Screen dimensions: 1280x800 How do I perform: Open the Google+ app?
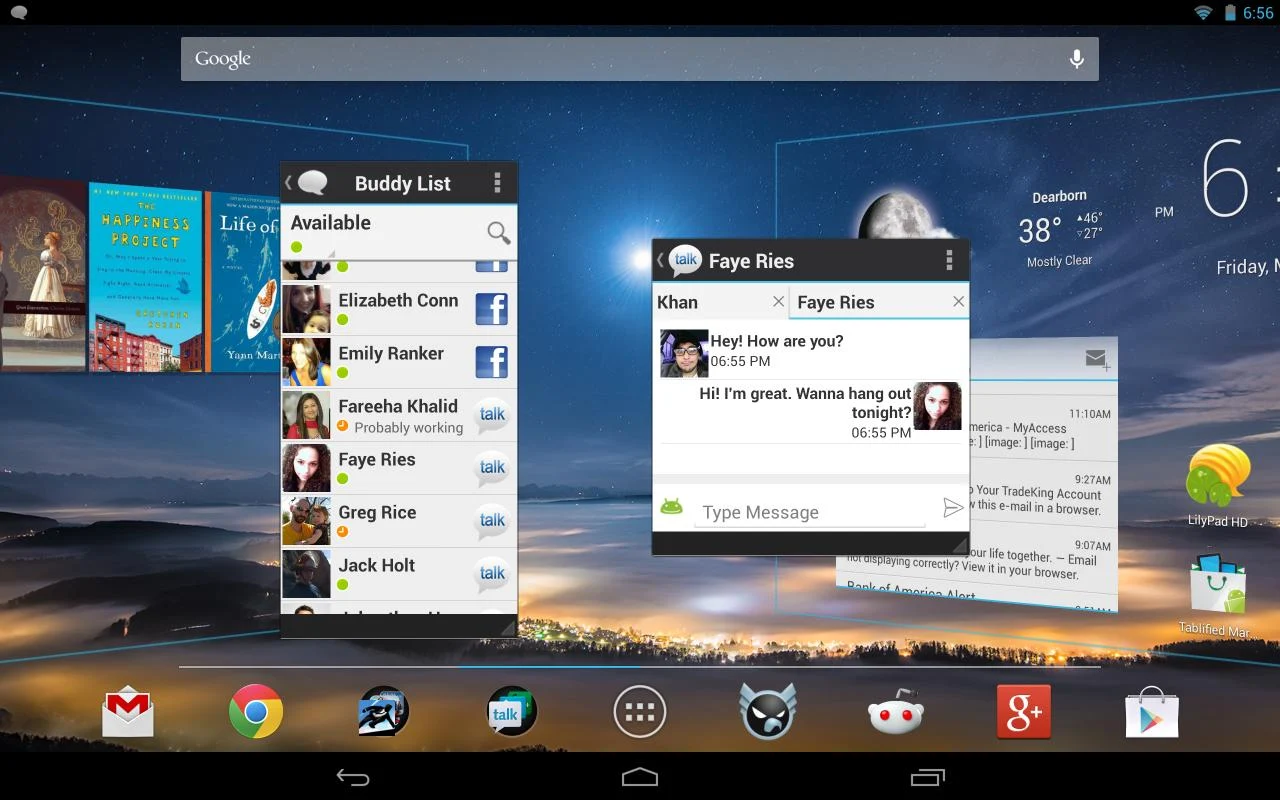tap(1024, 712)
